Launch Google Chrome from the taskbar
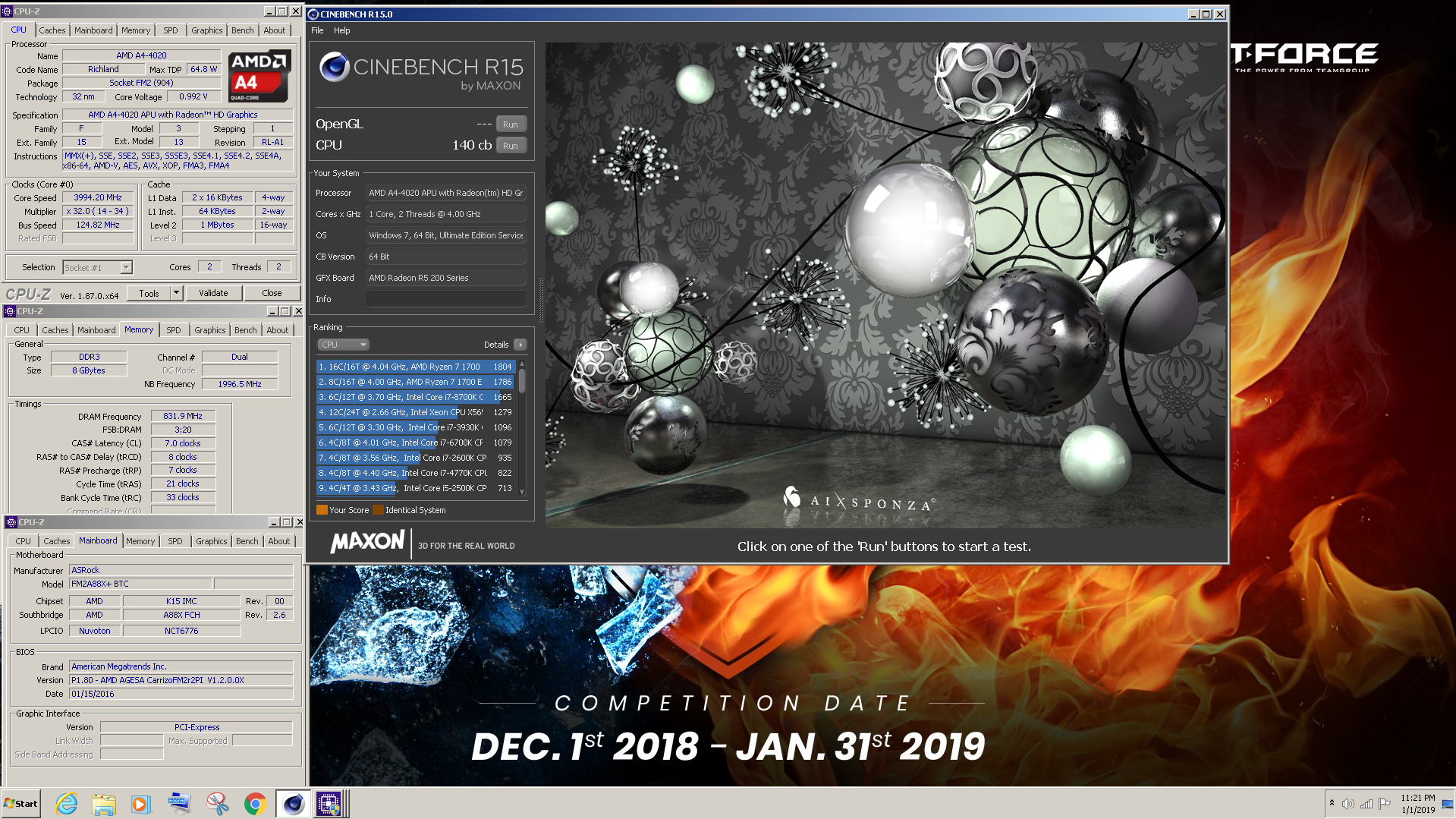Screen dimensions: 1456x819 pyautogui.click(x=255, y=804)
